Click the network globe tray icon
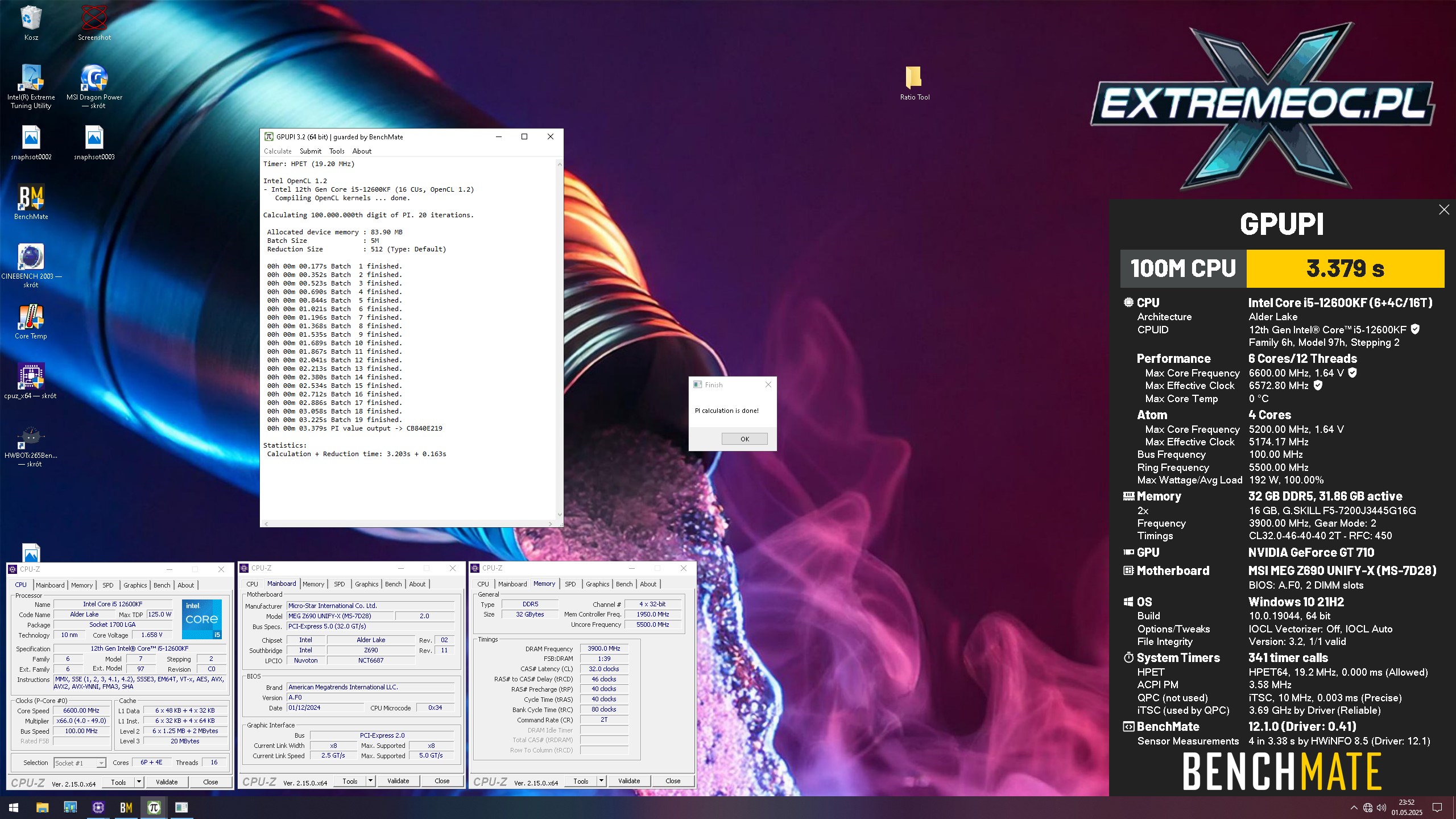The width and height of the screenshot is (1456, 819). [1368, 808]
